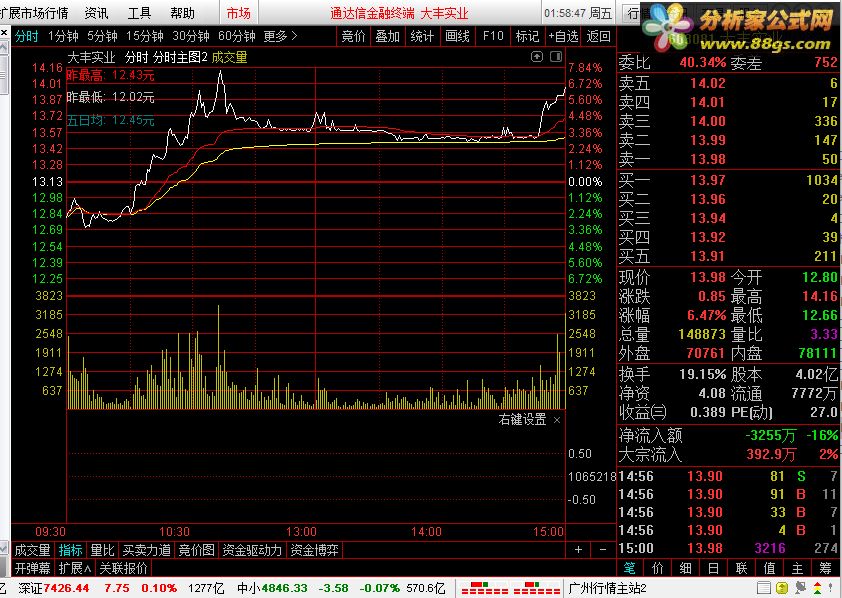Click the minus button to remove sub-chart
The width and height of the screenshot is (842, 598).
click(603, 550)
